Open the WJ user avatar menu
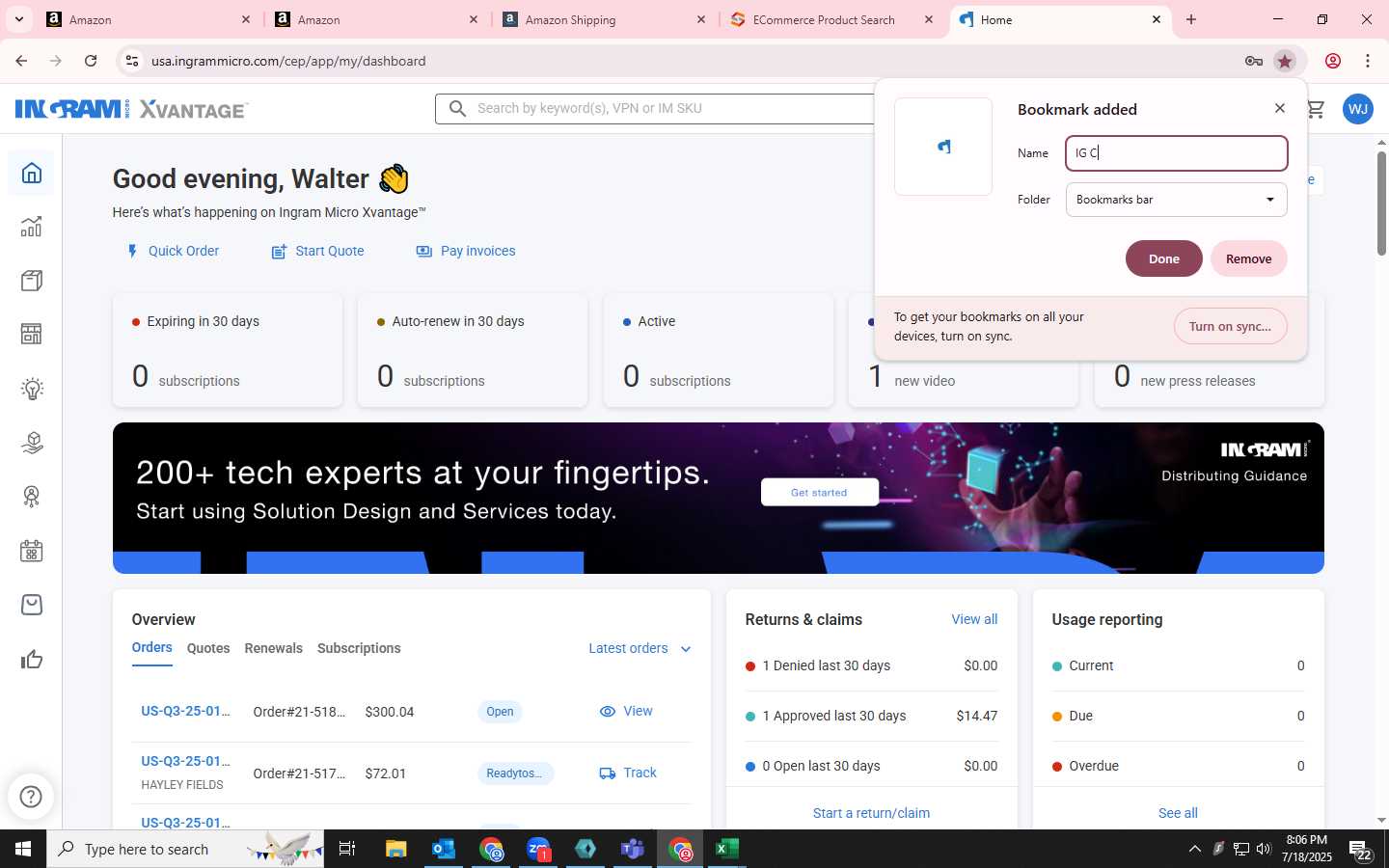Image resolution: width=1389 pixels, height=868 pixels. pos(1358,109)
